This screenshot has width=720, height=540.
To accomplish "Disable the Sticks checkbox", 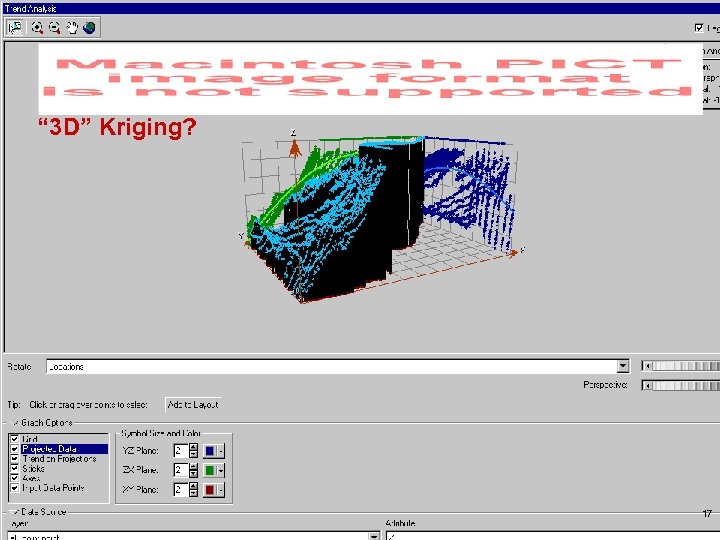I will coord(14,468).
